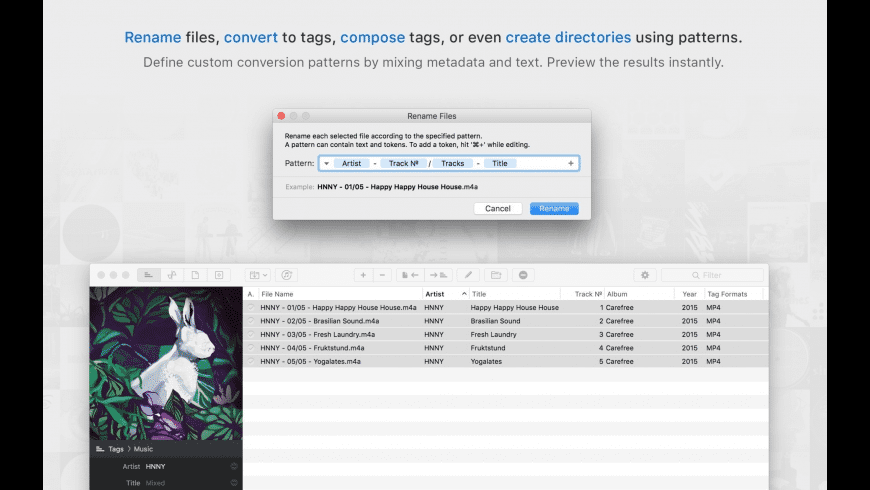Add a token with the plus button
Viewport: 870px width, 490px height.
[x=570, y=163]
